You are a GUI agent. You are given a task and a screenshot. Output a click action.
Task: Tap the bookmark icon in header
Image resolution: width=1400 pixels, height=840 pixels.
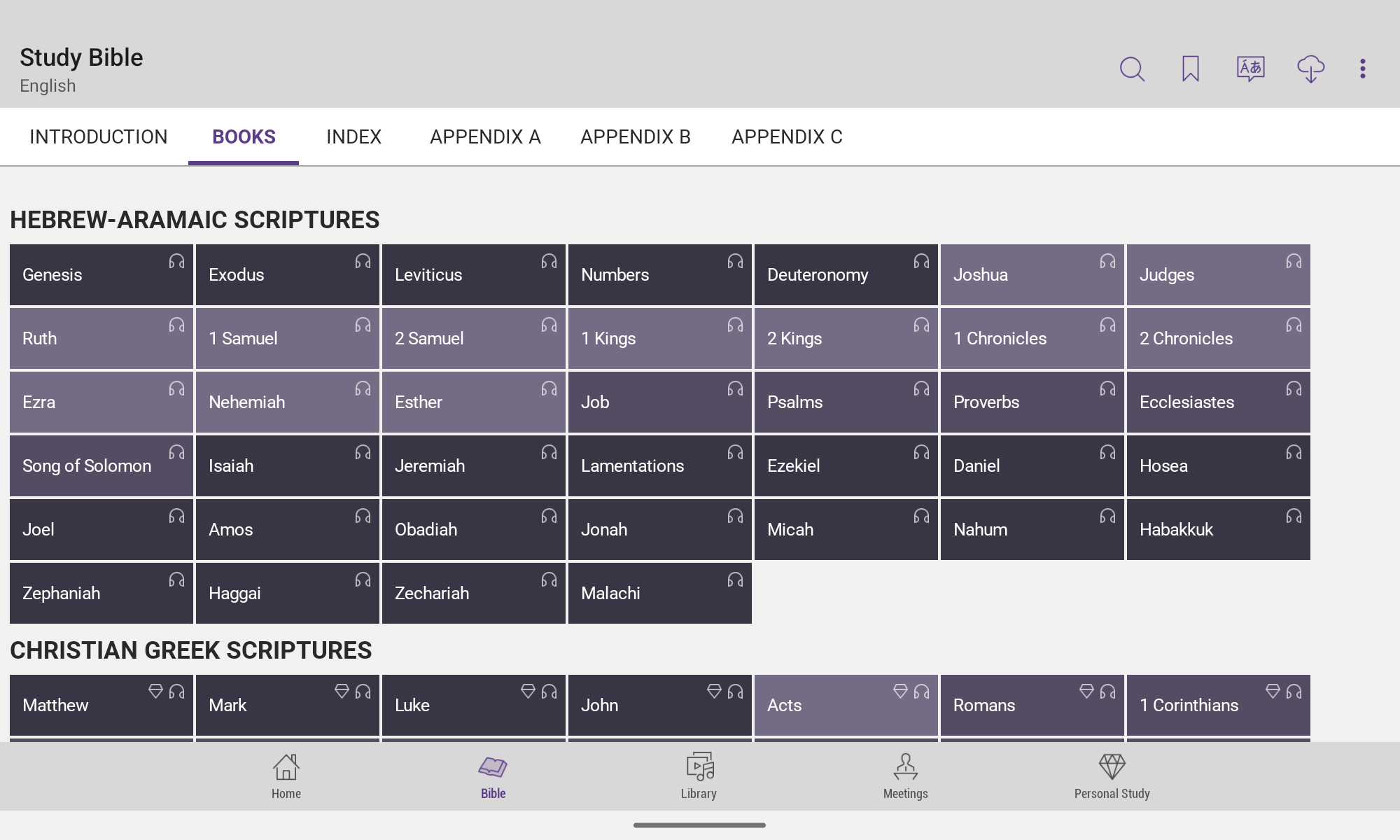pyautogui.click(x=1191, y=69)
